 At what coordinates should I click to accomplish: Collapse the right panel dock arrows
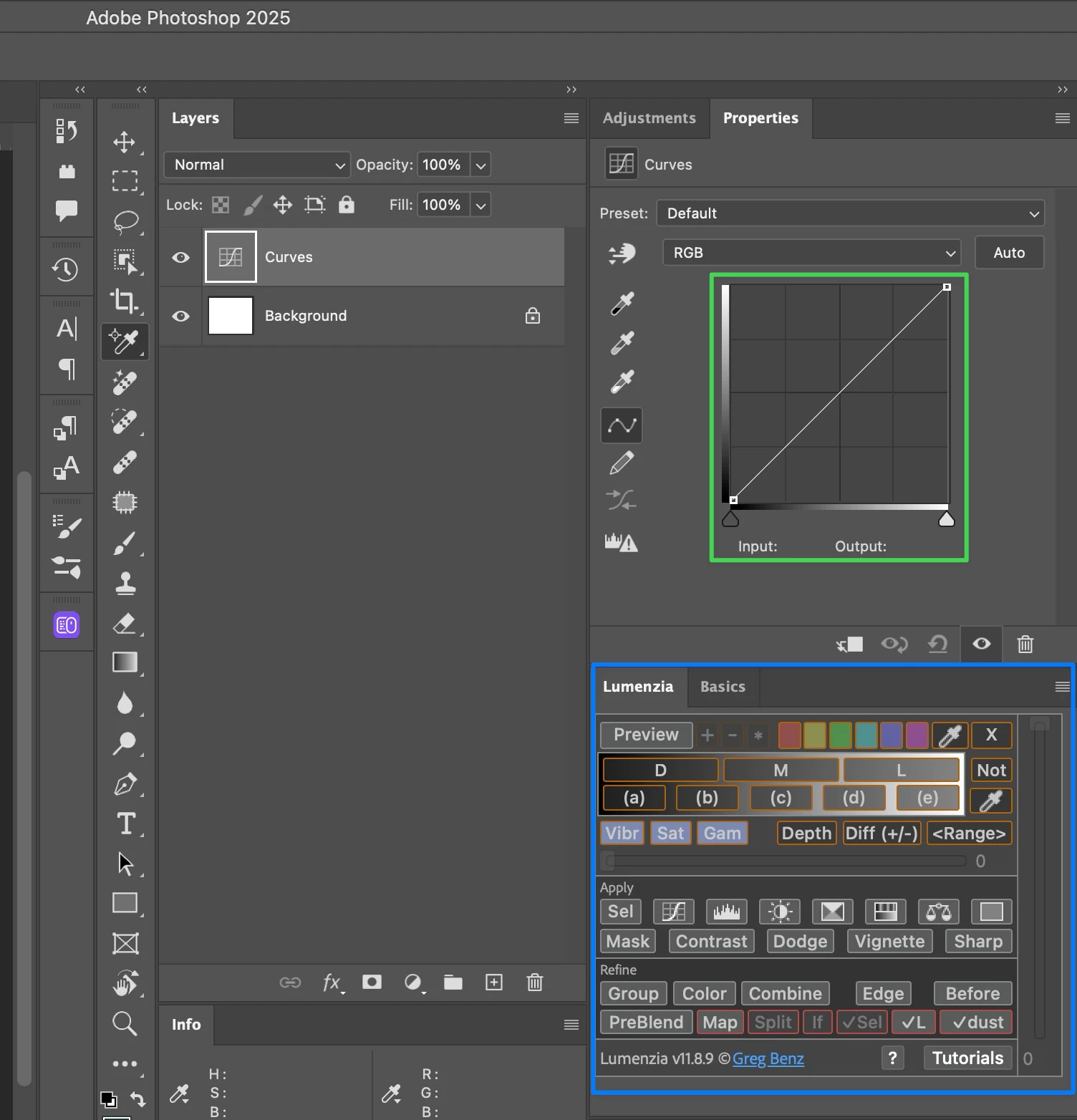pyautogui.click(x=1062, y=90)
